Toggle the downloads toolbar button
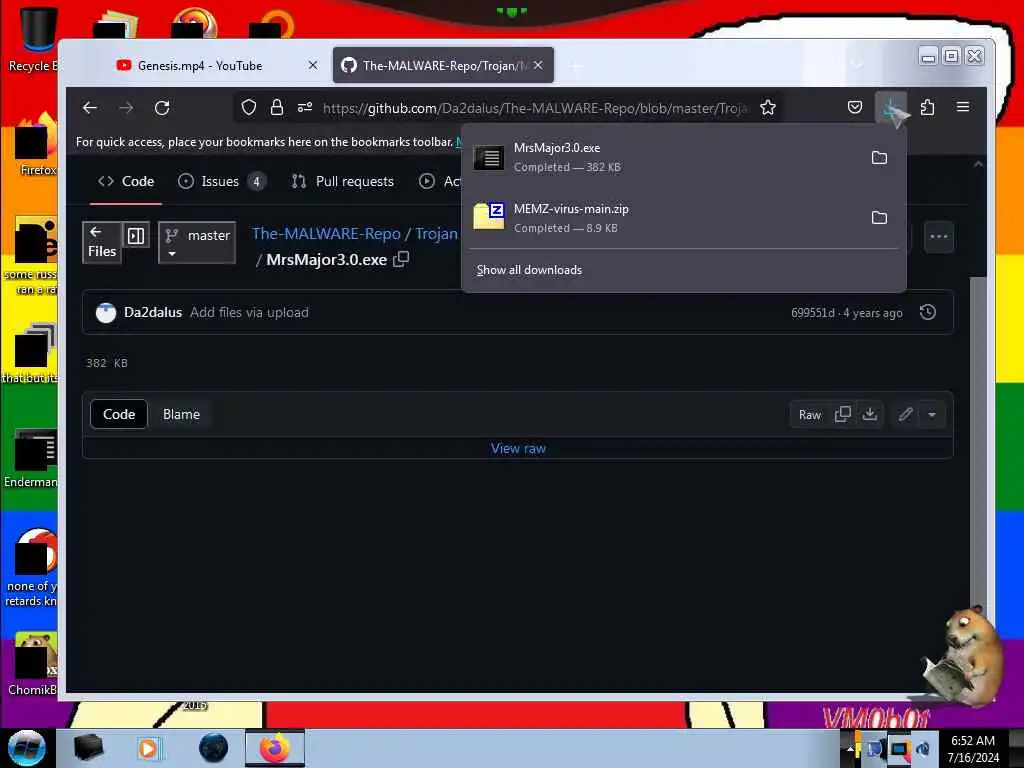This screenshot has height=768, width=1024. pos(891,108)
